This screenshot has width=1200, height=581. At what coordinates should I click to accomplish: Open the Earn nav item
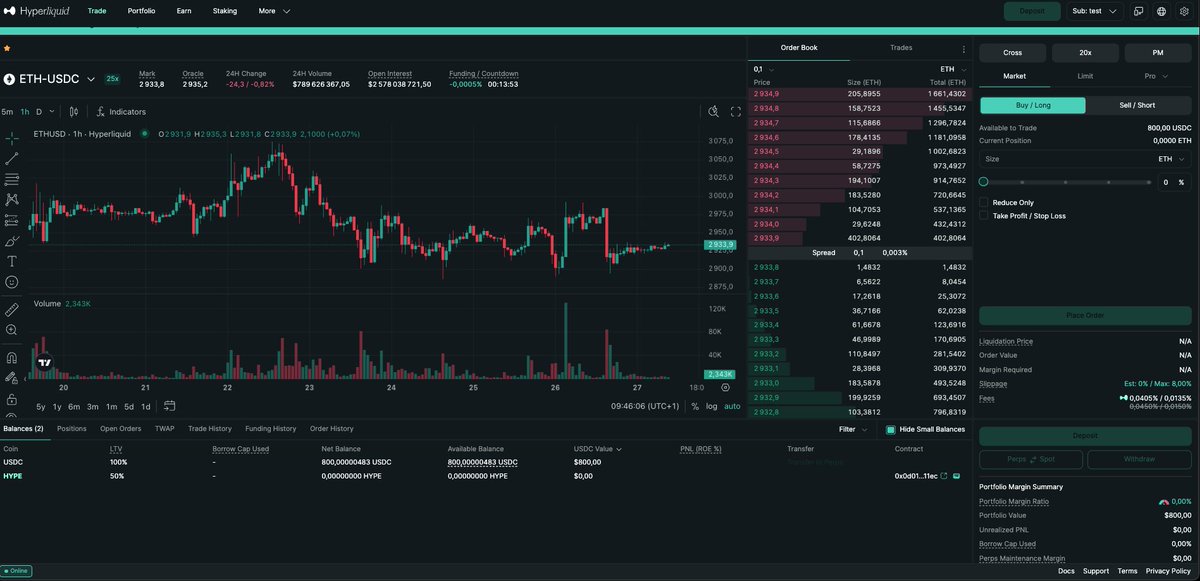click(184, 11)
